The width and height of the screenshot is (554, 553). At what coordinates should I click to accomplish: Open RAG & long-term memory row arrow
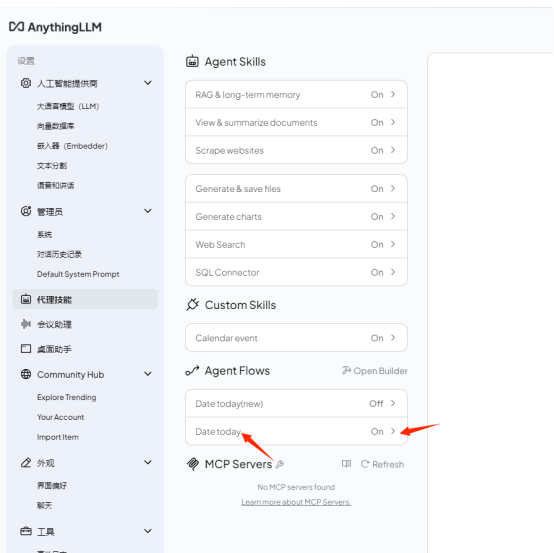(x=393, y=94)
